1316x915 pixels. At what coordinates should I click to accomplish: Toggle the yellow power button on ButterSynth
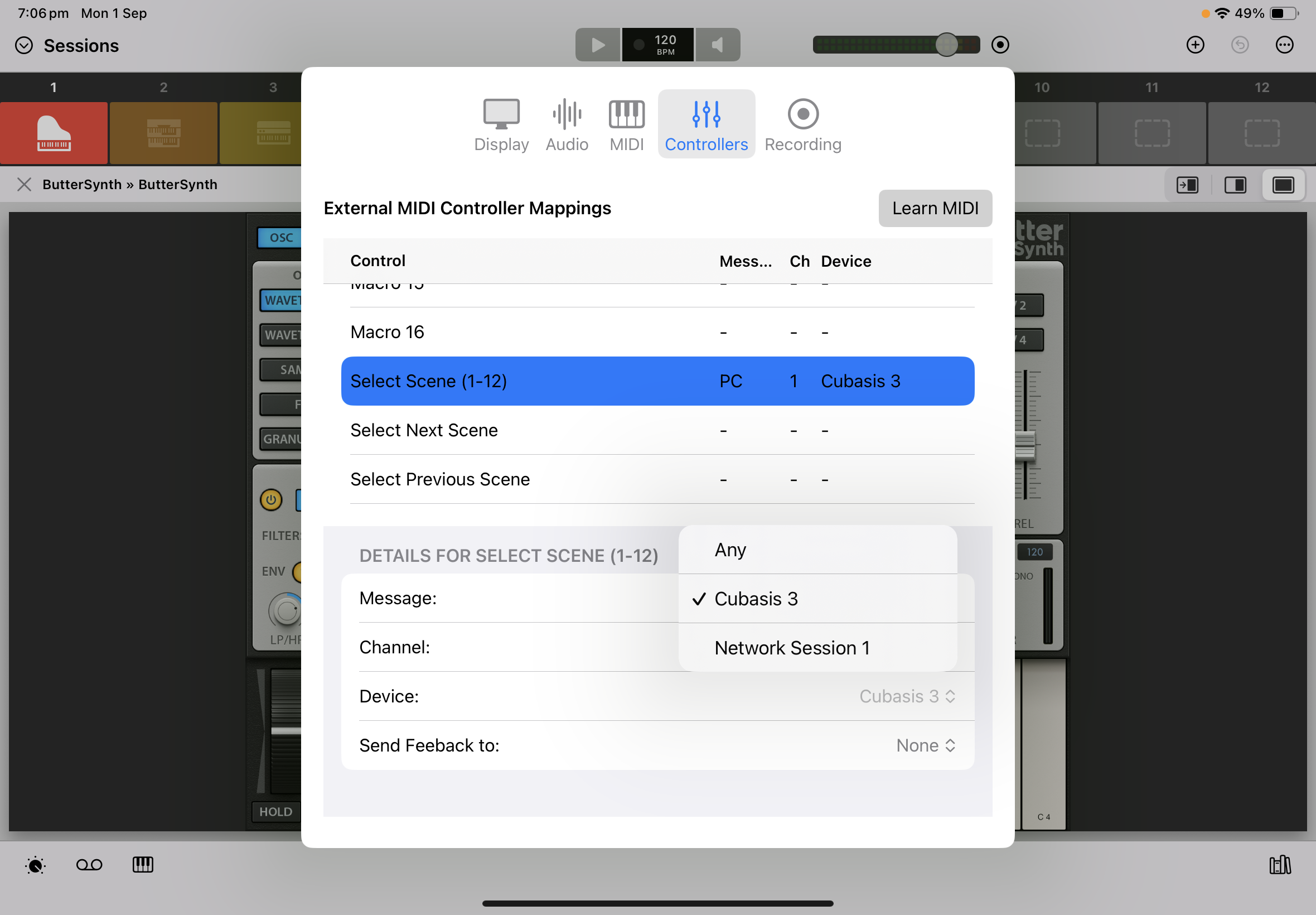coord(270,500)
